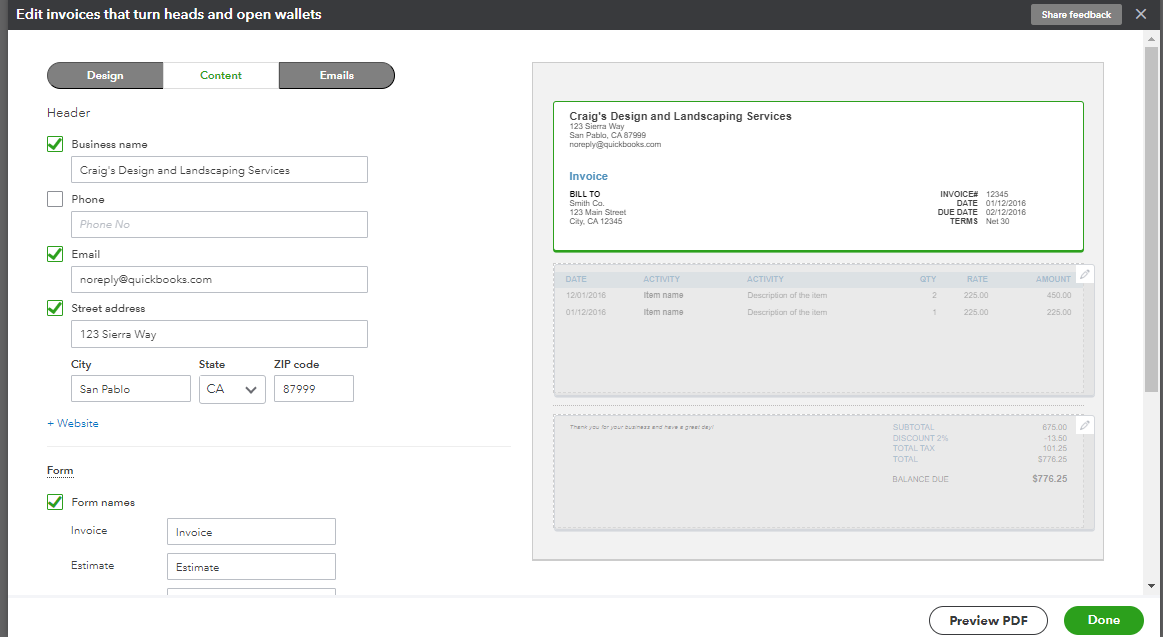
Task: Open the State dropdown showing CA
Action: [232, 389]
